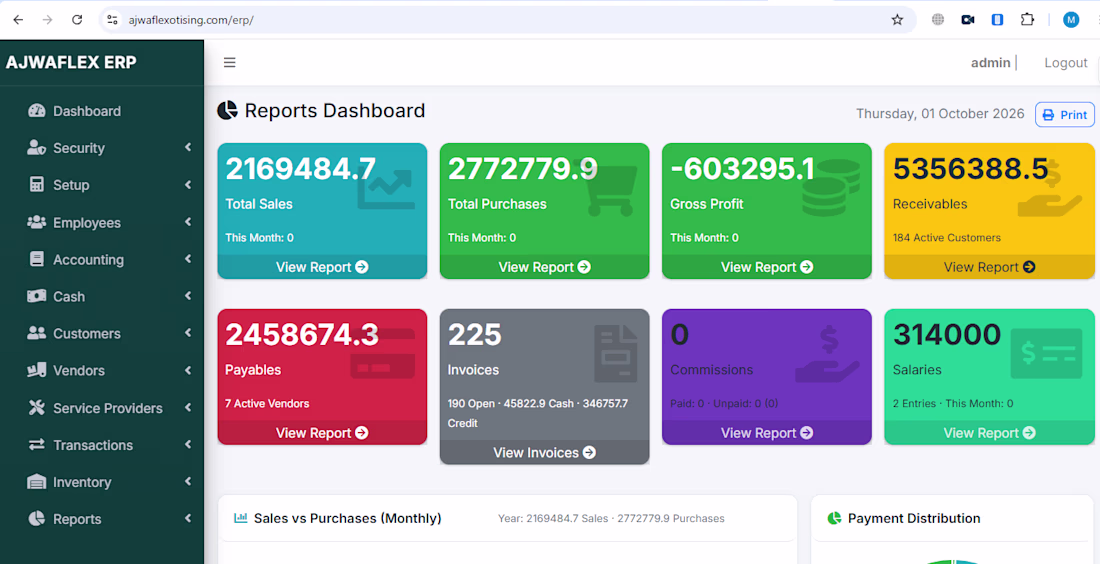Open the Transactions menu item

click(102, 445)
